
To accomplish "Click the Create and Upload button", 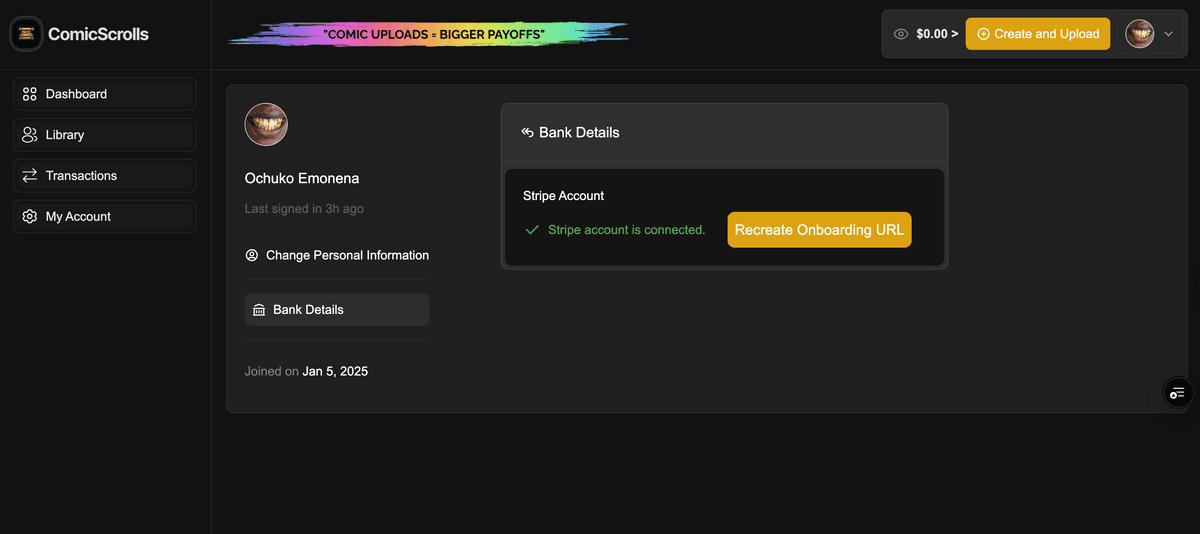I will pyautogui.click(x=1038, y=34).
